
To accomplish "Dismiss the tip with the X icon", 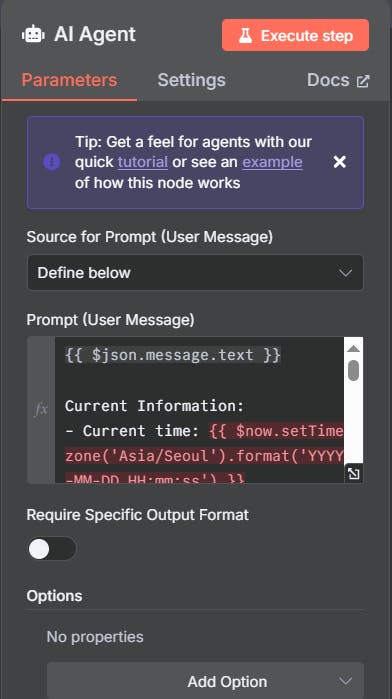I will tap(339, 162).
